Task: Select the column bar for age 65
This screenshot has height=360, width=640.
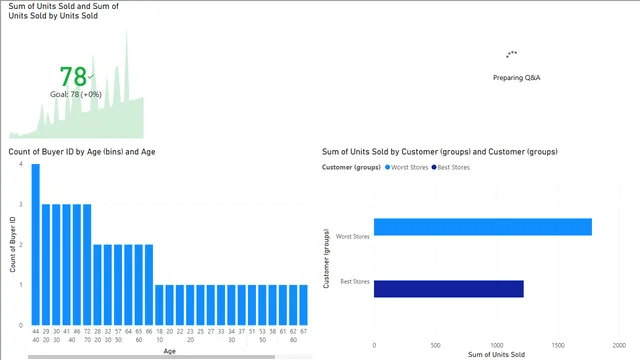Action: (138, 285)
